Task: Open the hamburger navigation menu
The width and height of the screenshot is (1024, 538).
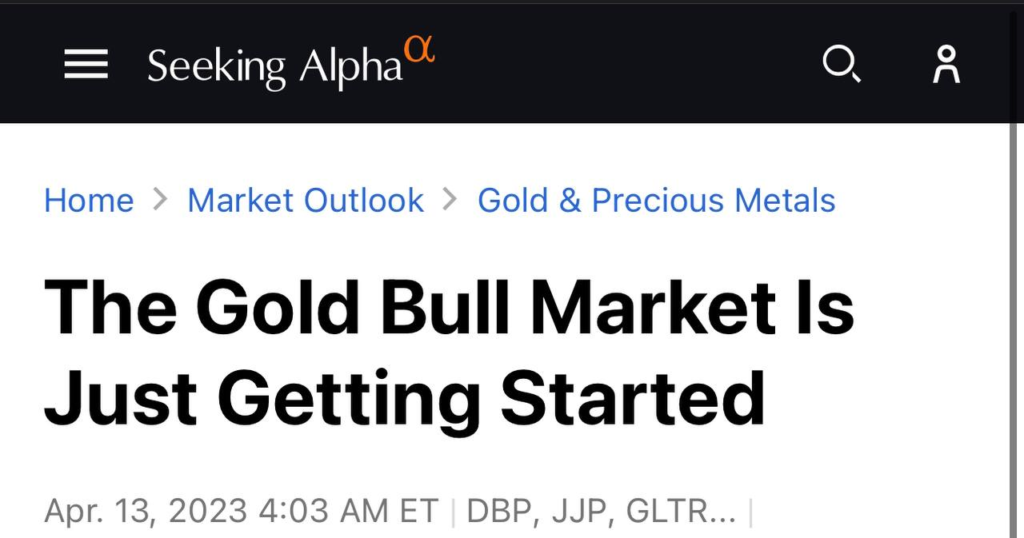Action: 86,64
